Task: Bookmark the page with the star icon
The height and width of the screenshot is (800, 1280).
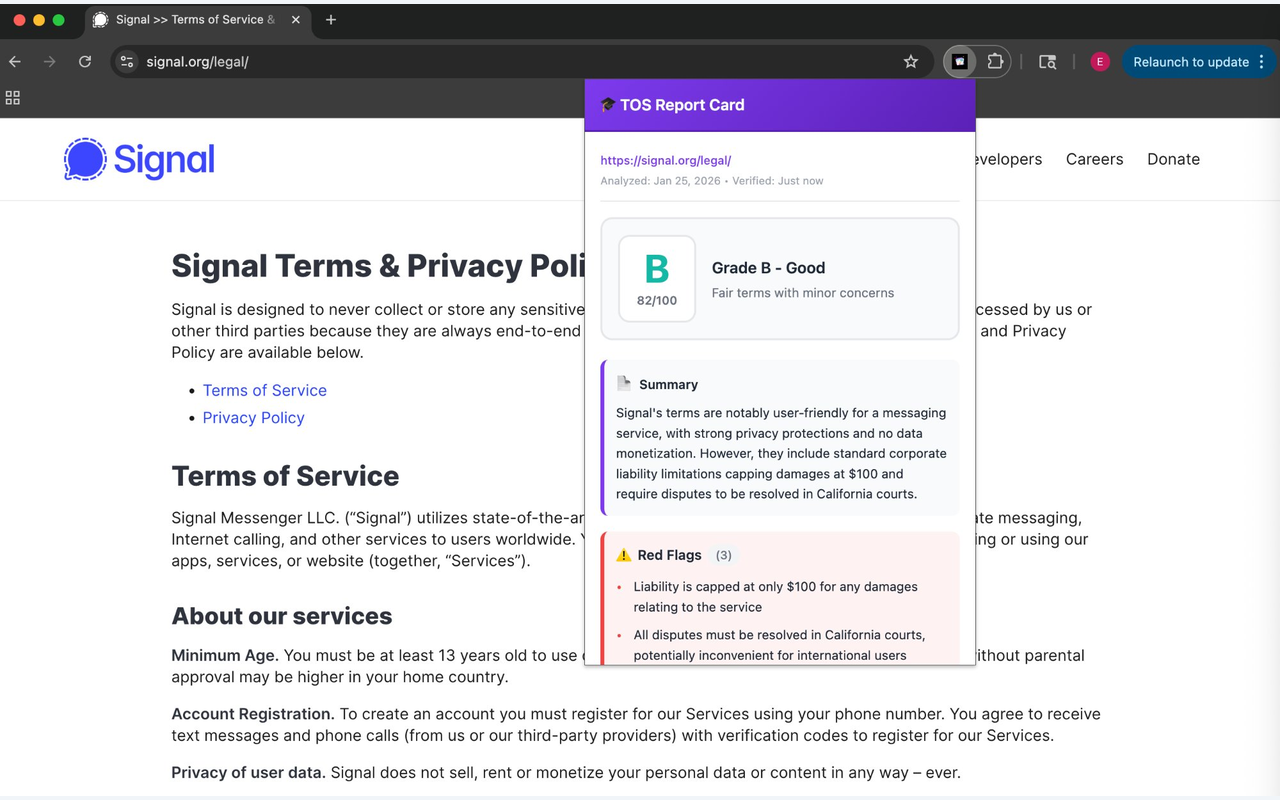Action: [x=911, y=61]
